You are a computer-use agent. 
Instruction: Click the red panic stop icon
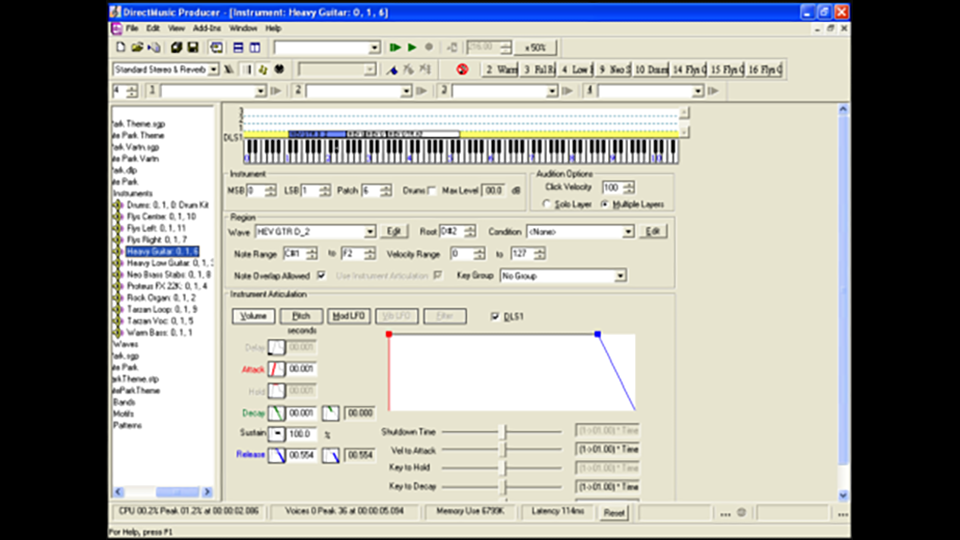tap(462, 69)
